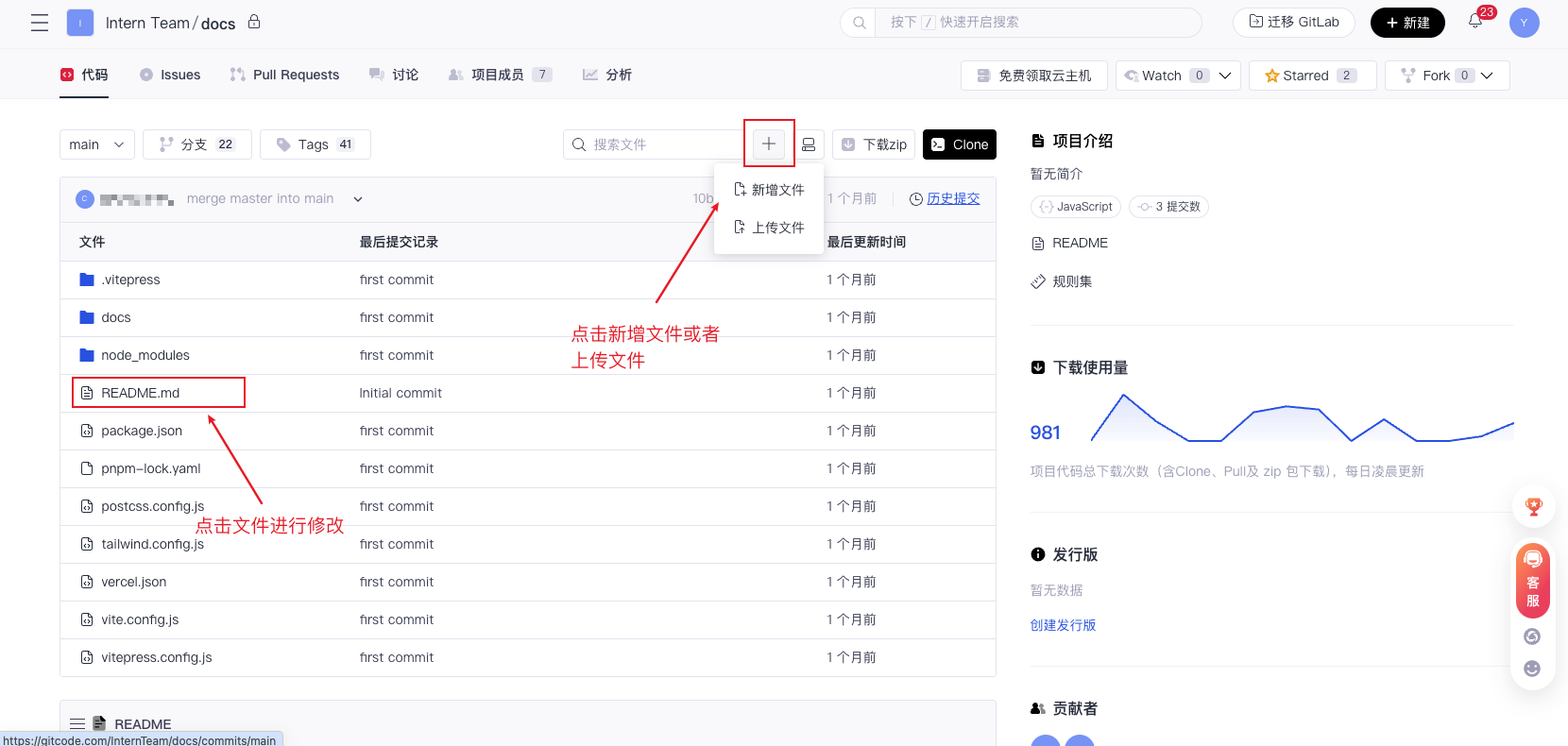Switch to the Issues tab
This screenshot has width=1568, height=746.
[x=170, y=75]
